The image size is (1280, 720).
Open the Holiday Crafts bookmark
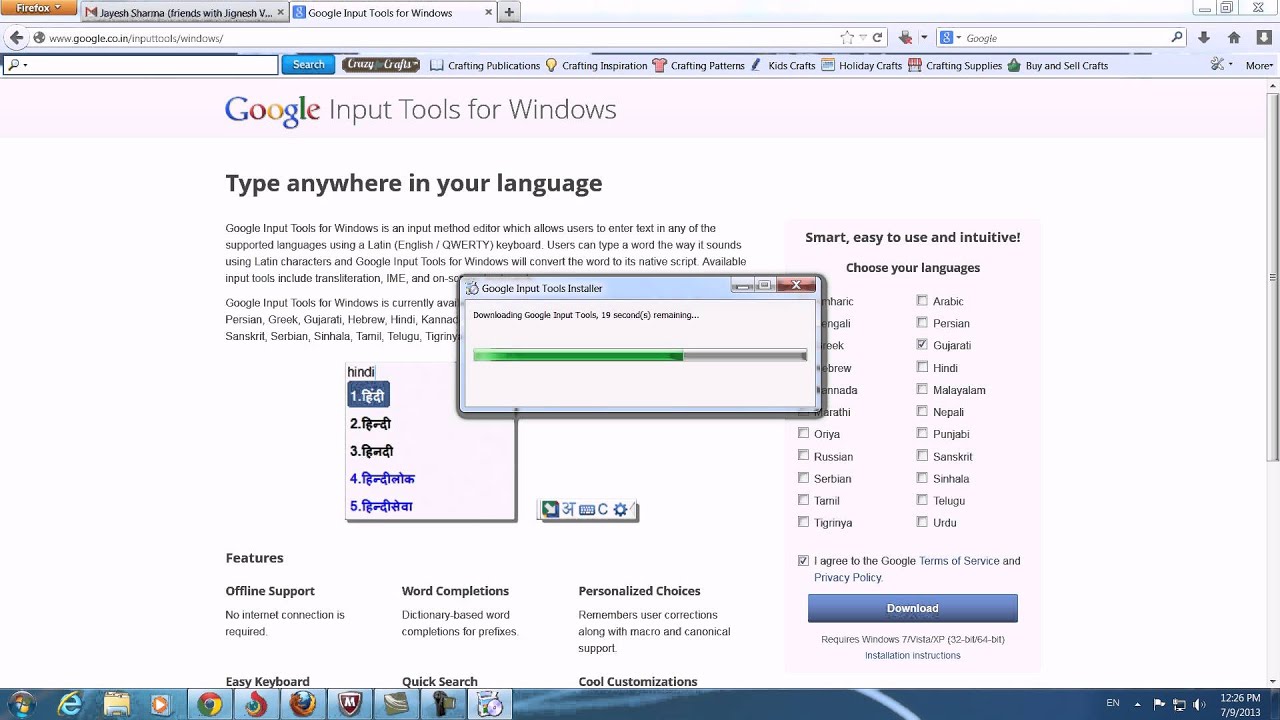[x=861, y=65]
